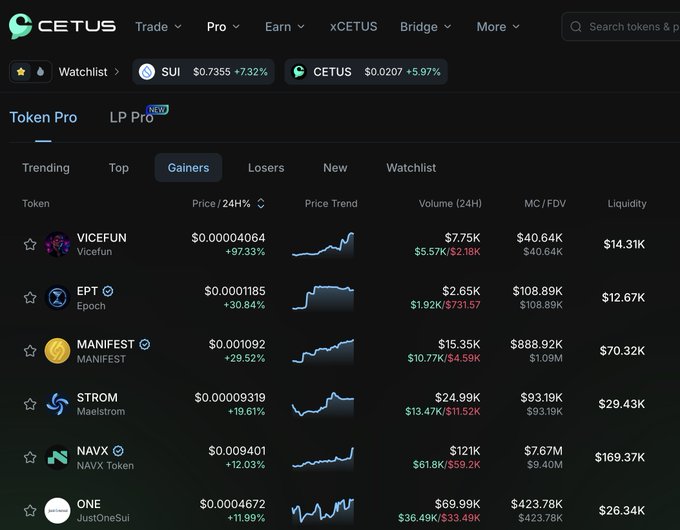Click the verified badge next to NAVX
Viewport: 680px width, 530px height.
118,451
